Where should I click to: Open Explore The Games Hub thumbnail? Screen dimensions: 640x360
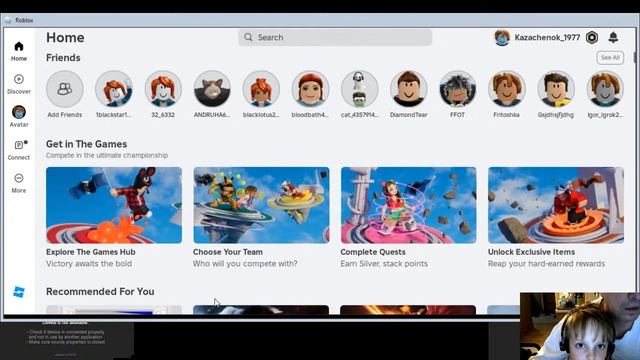tap(114, 205)
